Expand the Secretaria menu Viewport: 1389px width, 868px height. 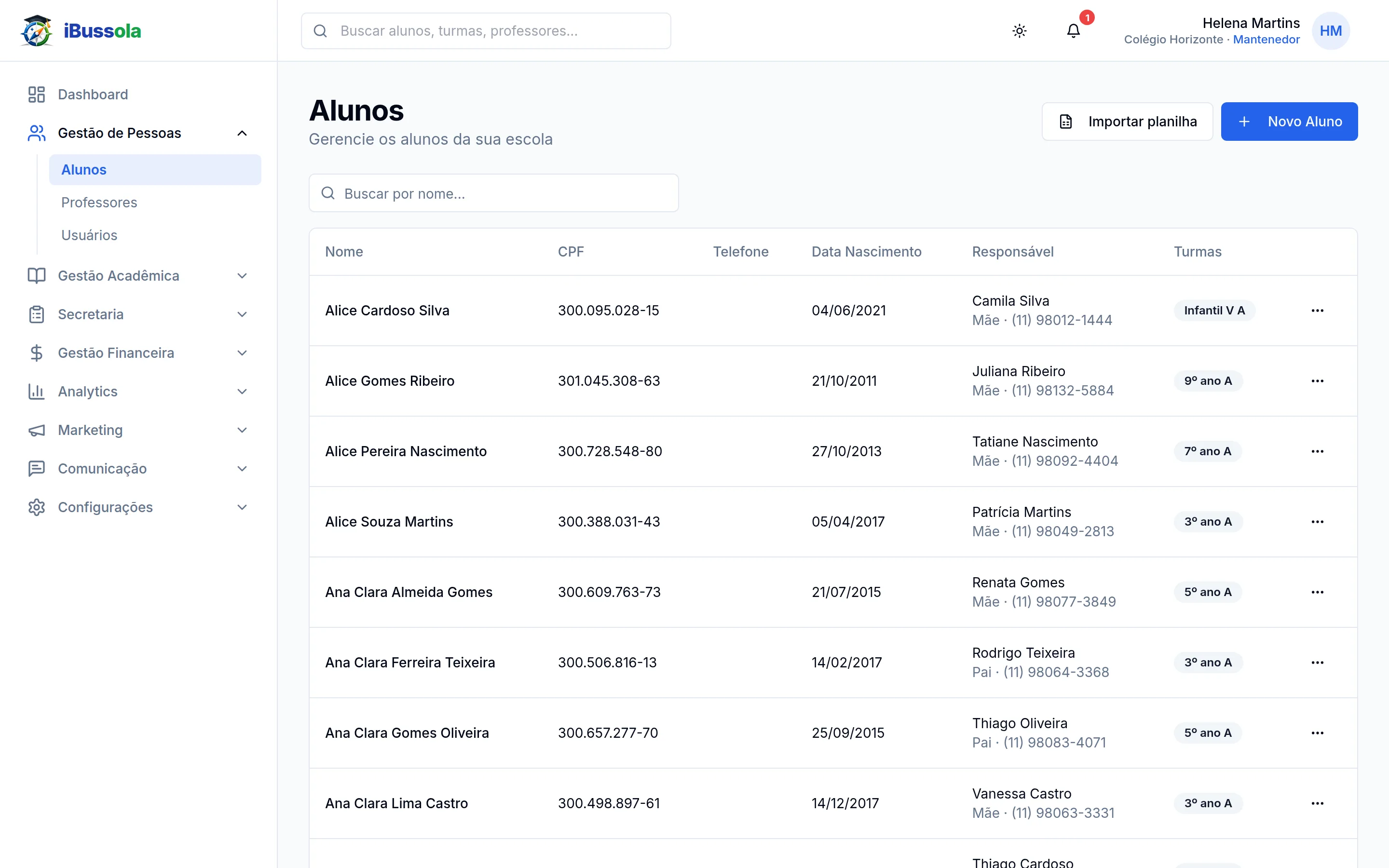[x=138, y=314]
